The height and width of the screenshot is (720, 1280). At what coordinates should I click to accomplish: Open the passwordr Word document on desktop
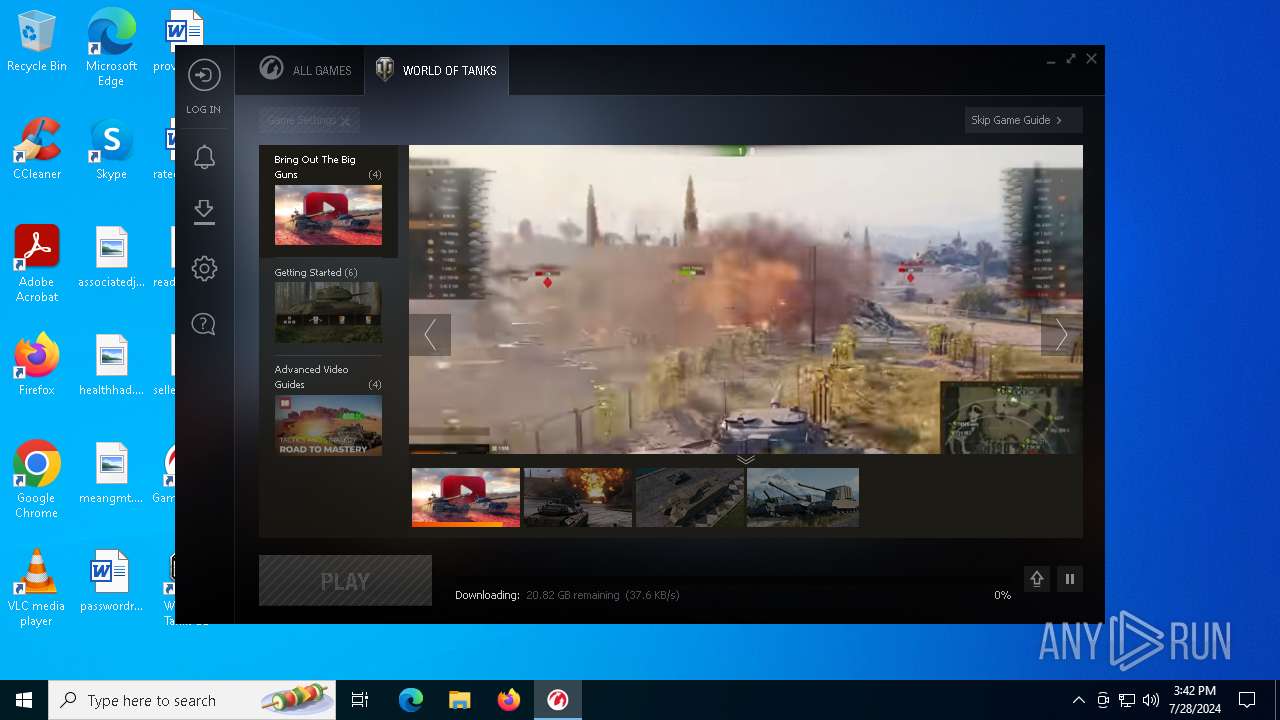coord(111,581)
